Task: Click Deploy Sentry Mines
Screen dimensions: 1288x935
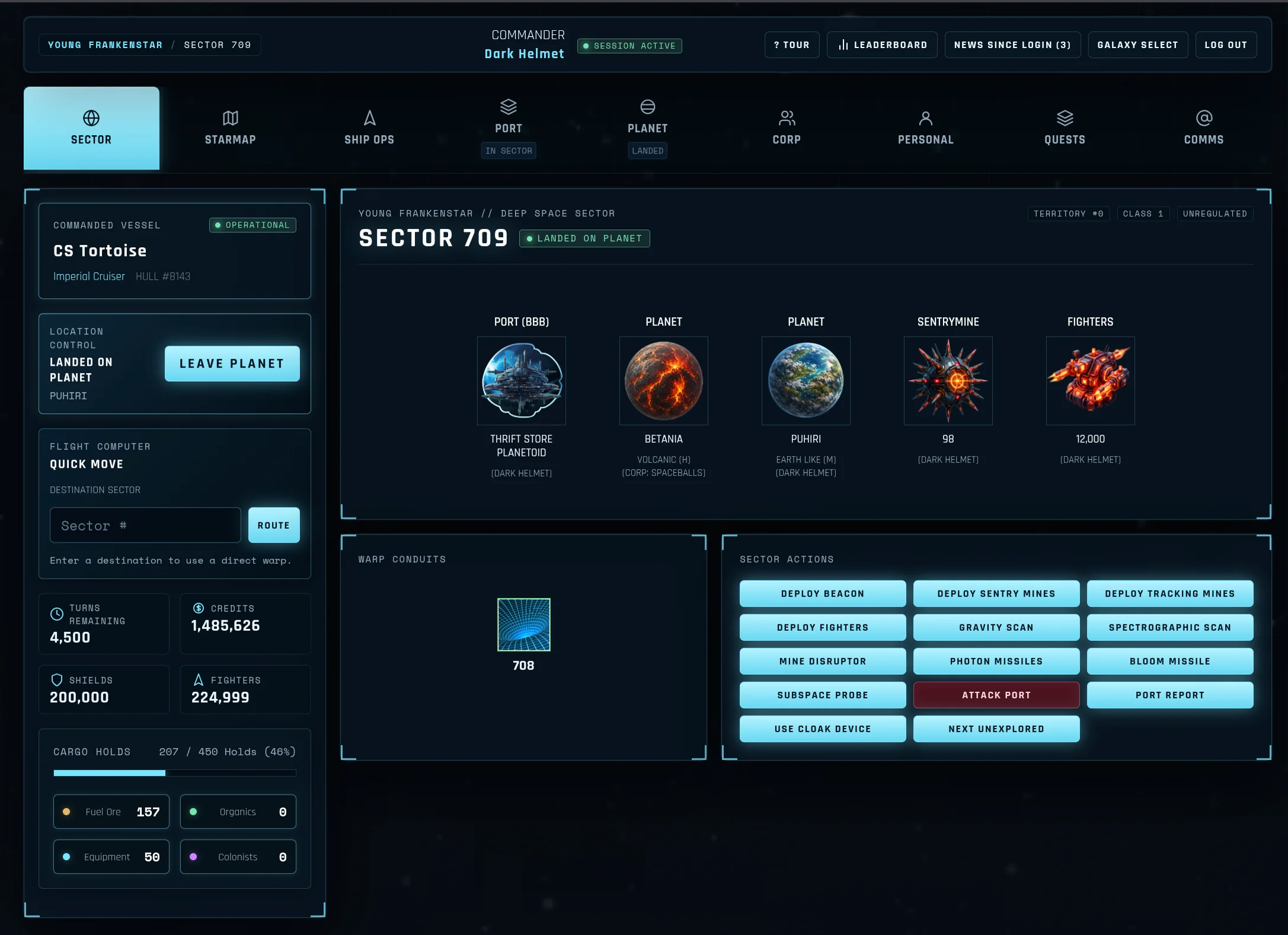Action: coord(996,593)
